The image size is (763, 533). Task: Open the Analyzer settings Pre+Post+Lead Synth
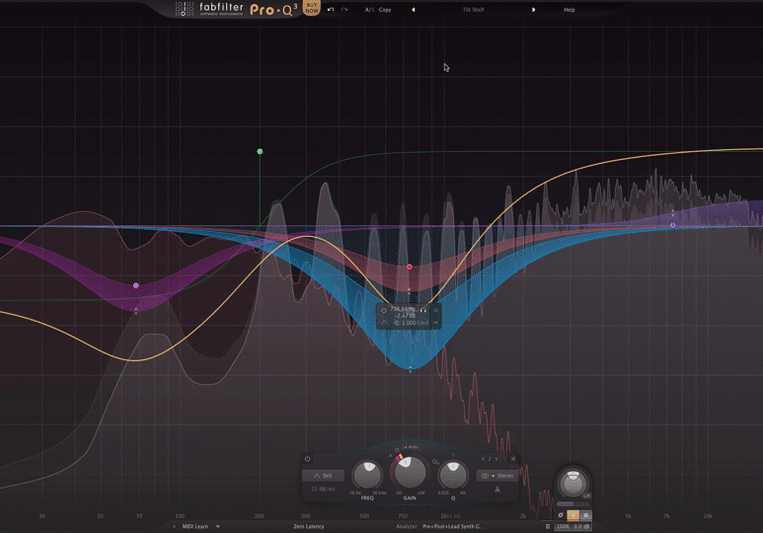tap(453, 526)
